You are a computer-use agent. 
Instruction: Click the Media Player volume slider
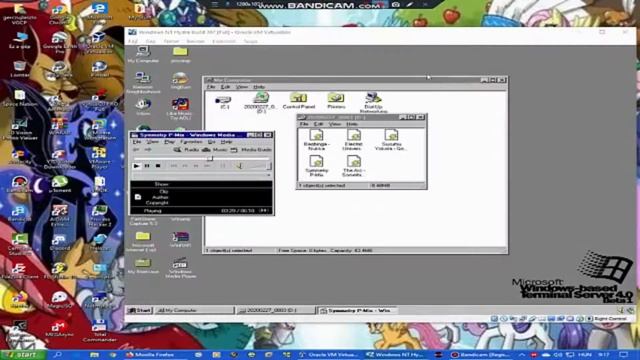(258, 166)
